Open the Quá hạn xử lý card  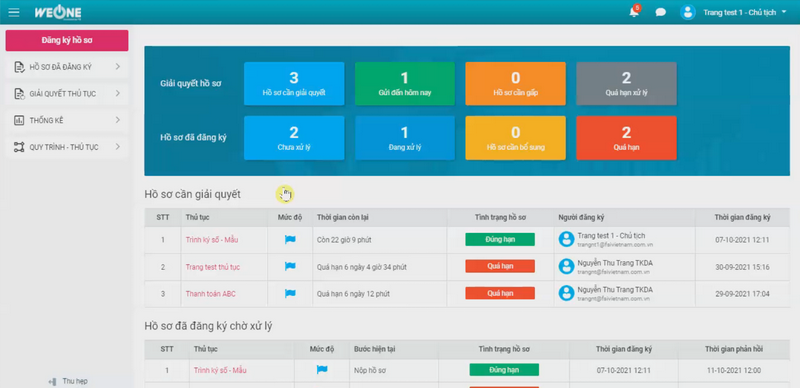coord(627,84)
